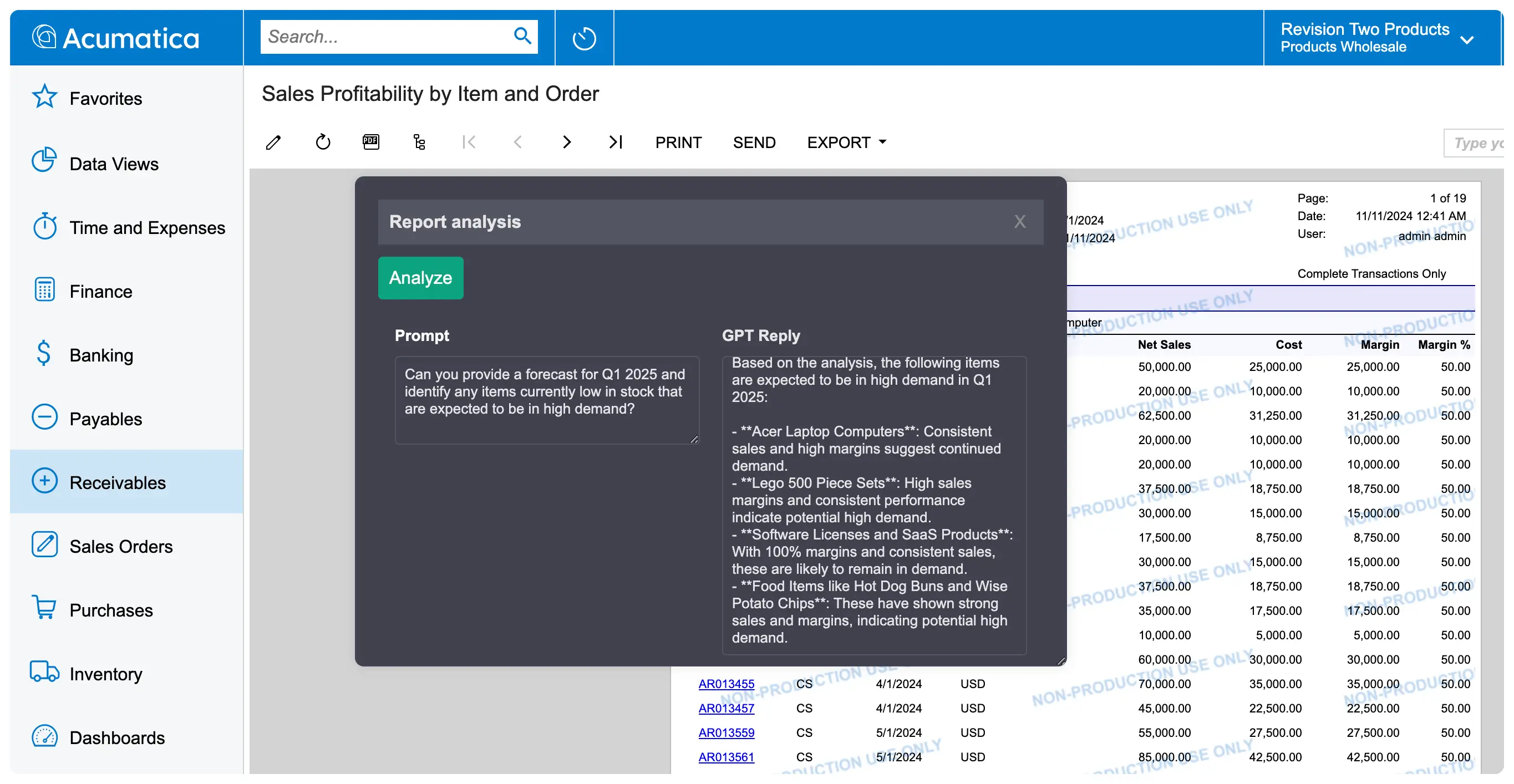
Task: Open the recent history clock icon
Action: click(583, 38)
